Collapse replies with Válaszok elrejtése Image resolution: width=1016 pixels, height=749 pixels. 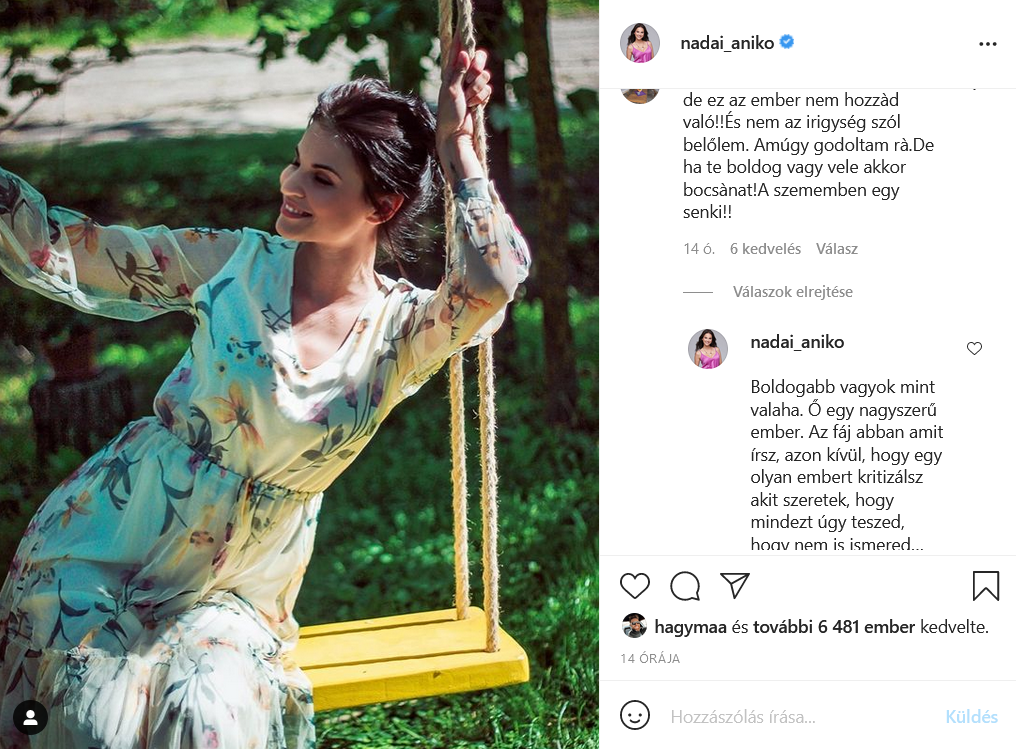coord(792,292)
